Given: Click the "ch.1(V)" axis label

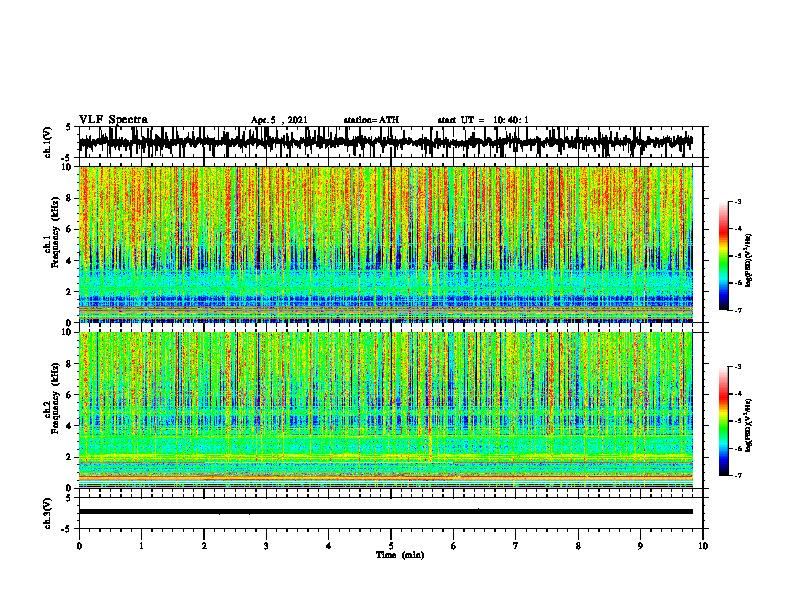Looking at the screenshot, I should [48, 142].
